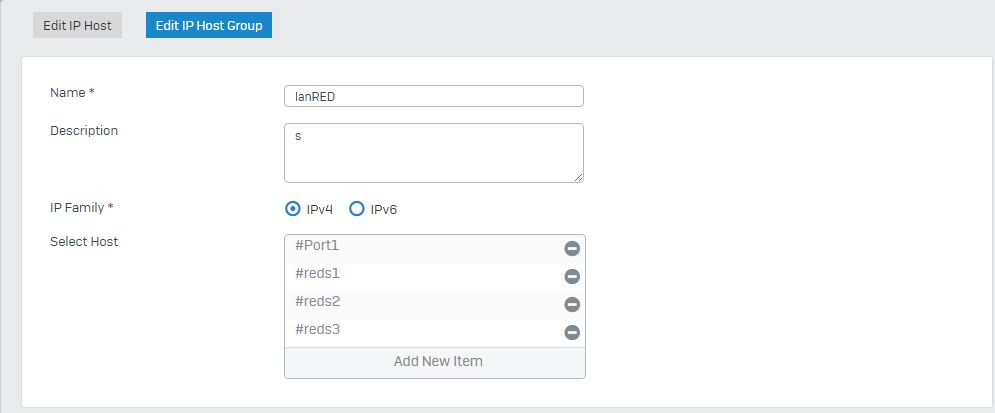Click the IP Family field label
995x413 pixels.
(81, 207)
